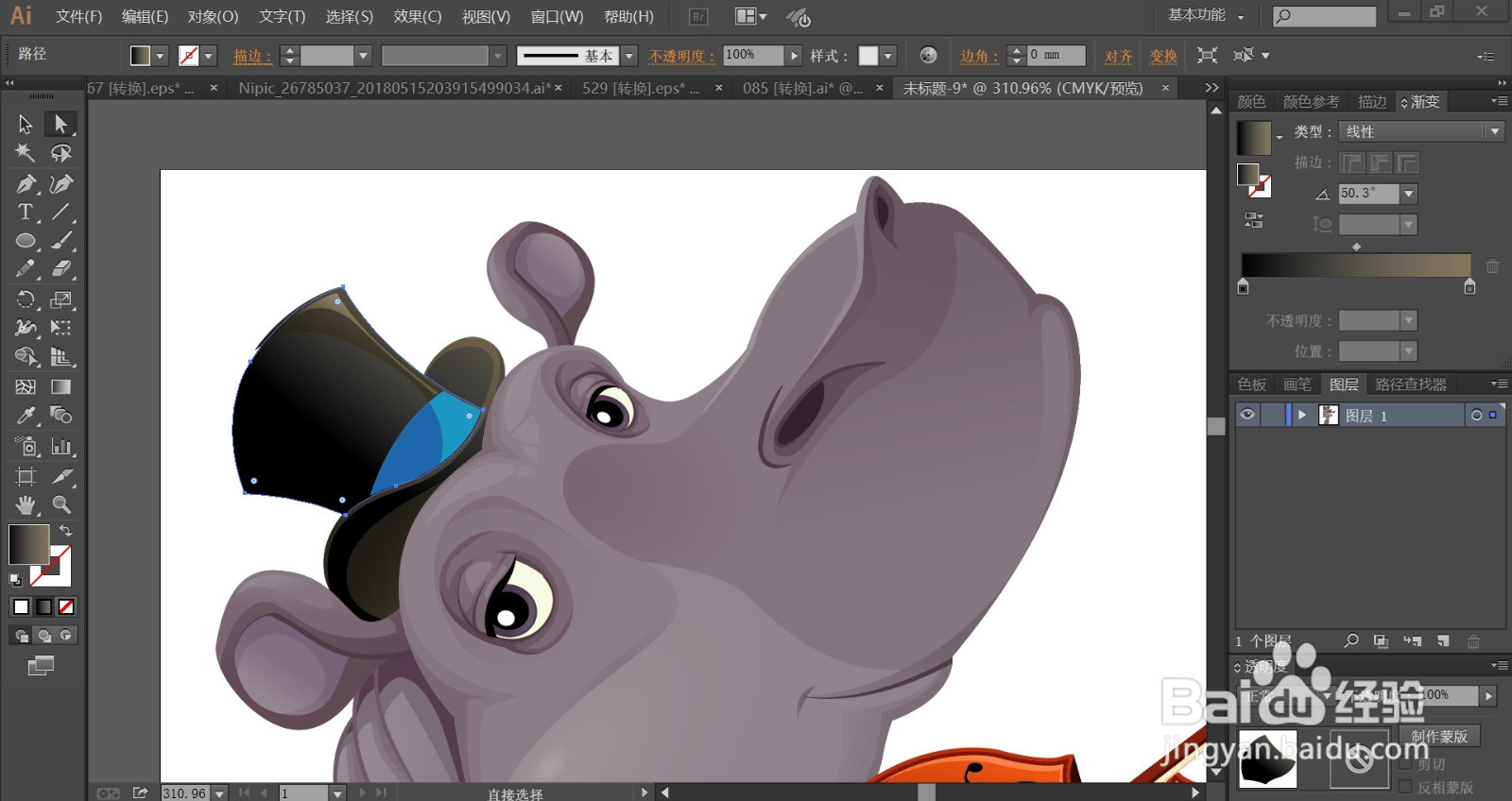Click the reverse gradient icon

[x=1254, y=221]
